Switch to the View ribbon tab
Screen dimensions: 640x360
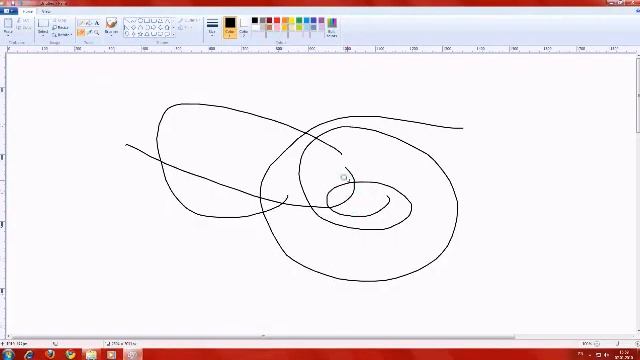(x=46, y=11)
